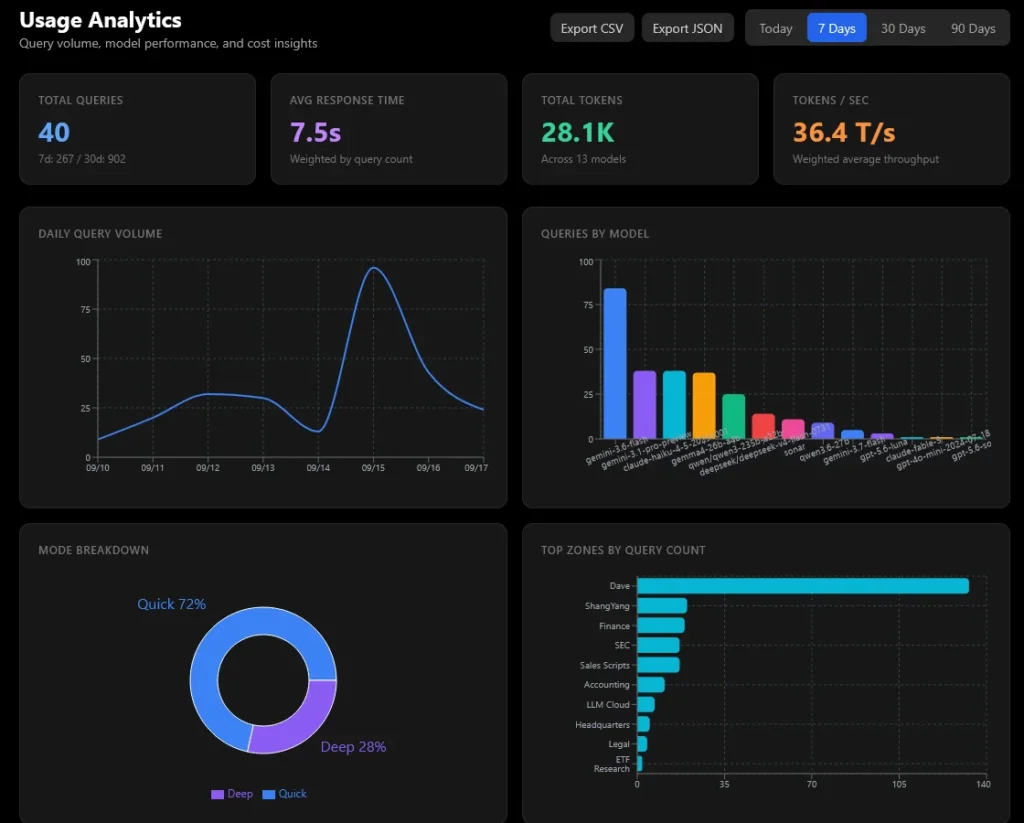
Task: Click the 'Quick 72%' donut label
Action: (171, 604)
